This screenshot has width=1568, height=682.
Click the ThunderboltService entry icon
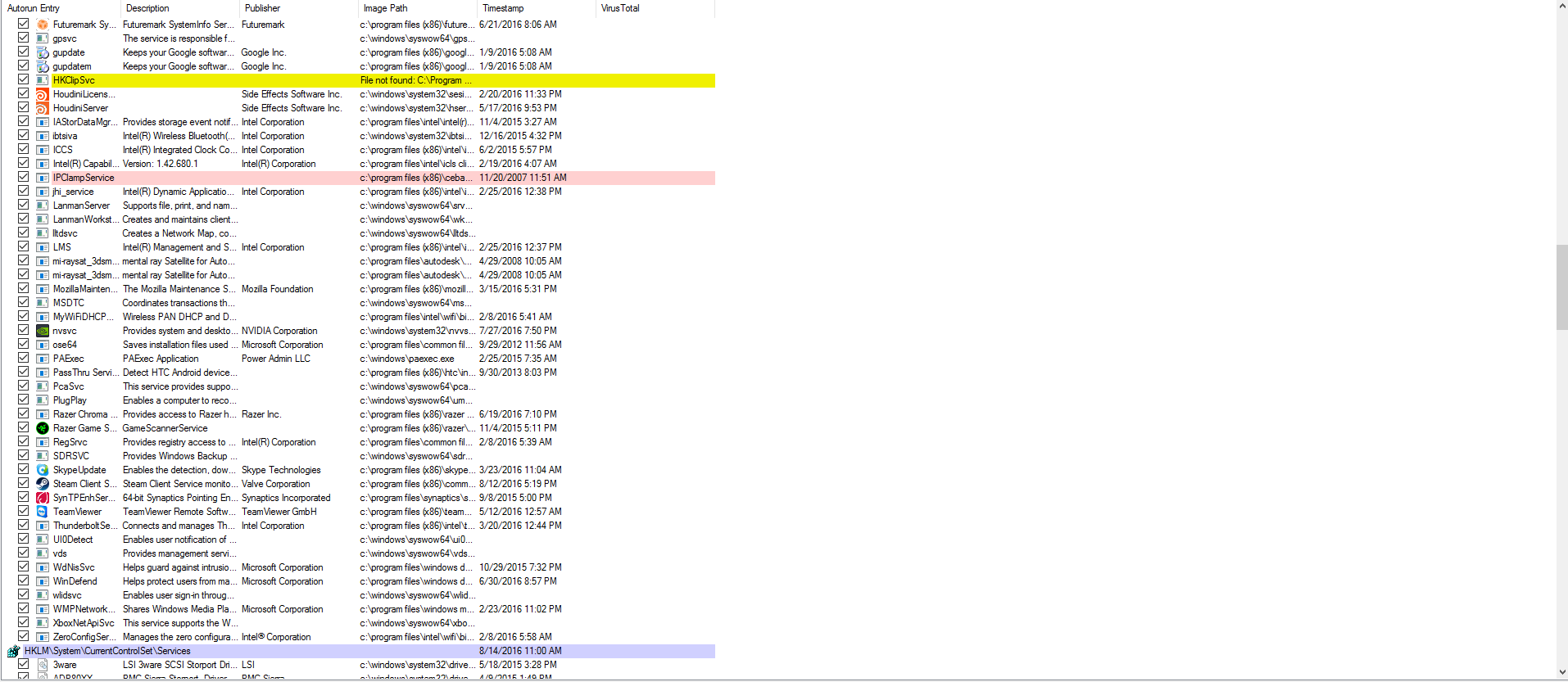click(43, 526)
